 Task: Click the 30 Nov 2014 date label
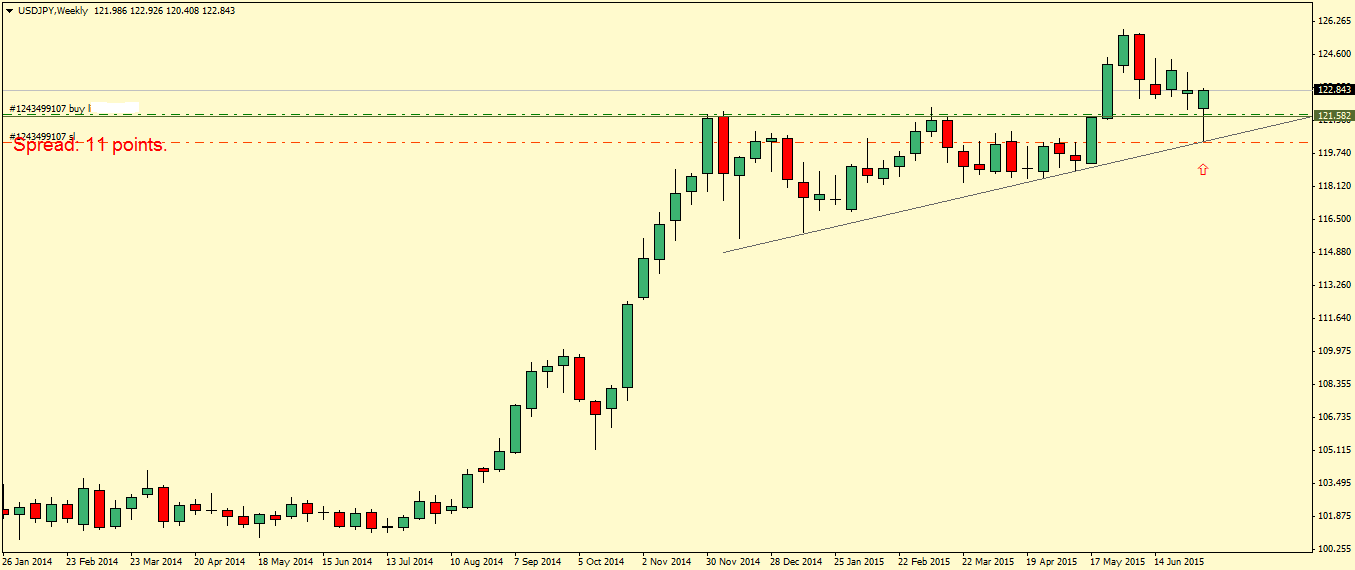[x=732, y=562]
